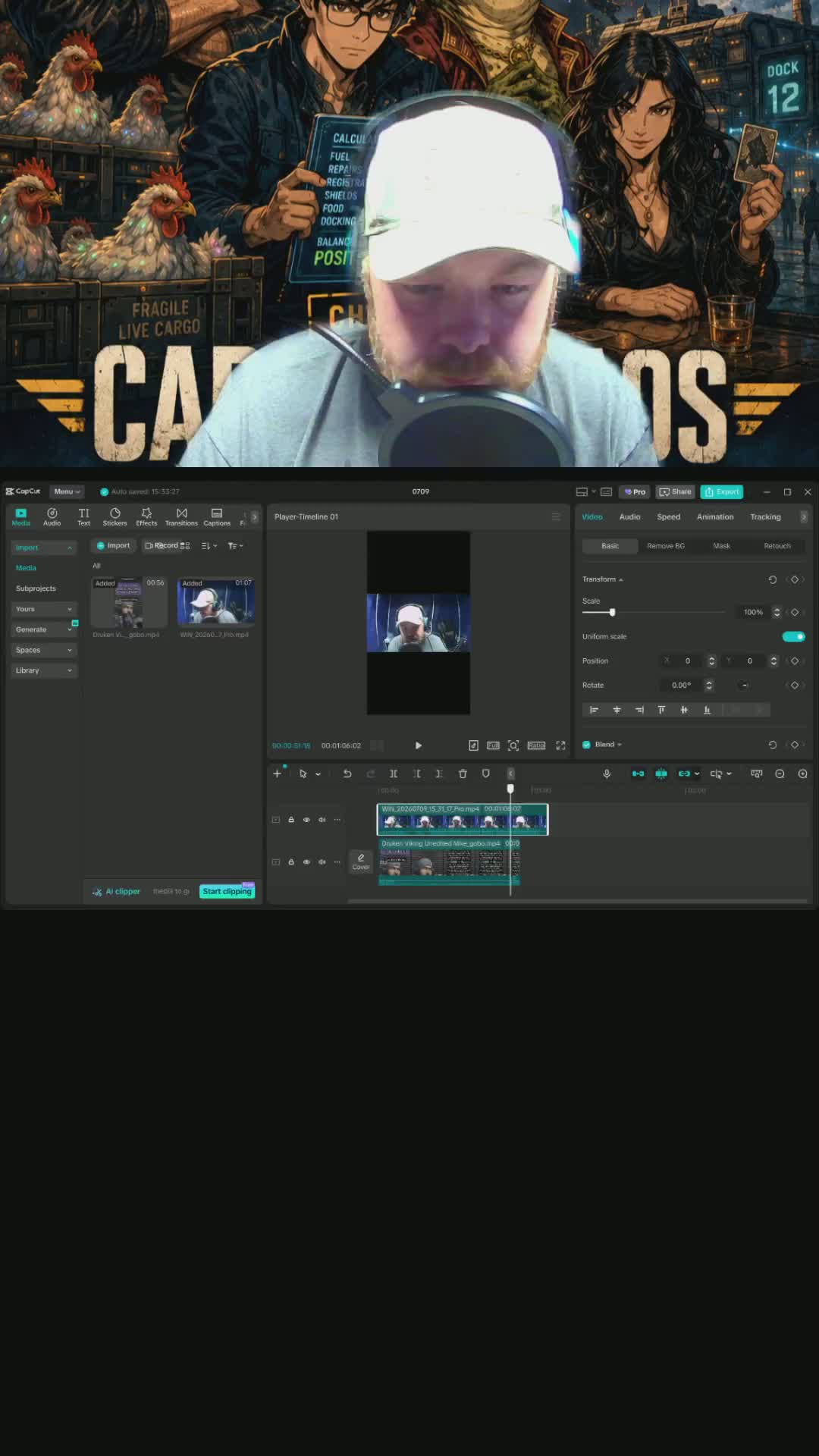Delete the selected clip
This screenshot has width=819, height=1456.
(463, 773)
